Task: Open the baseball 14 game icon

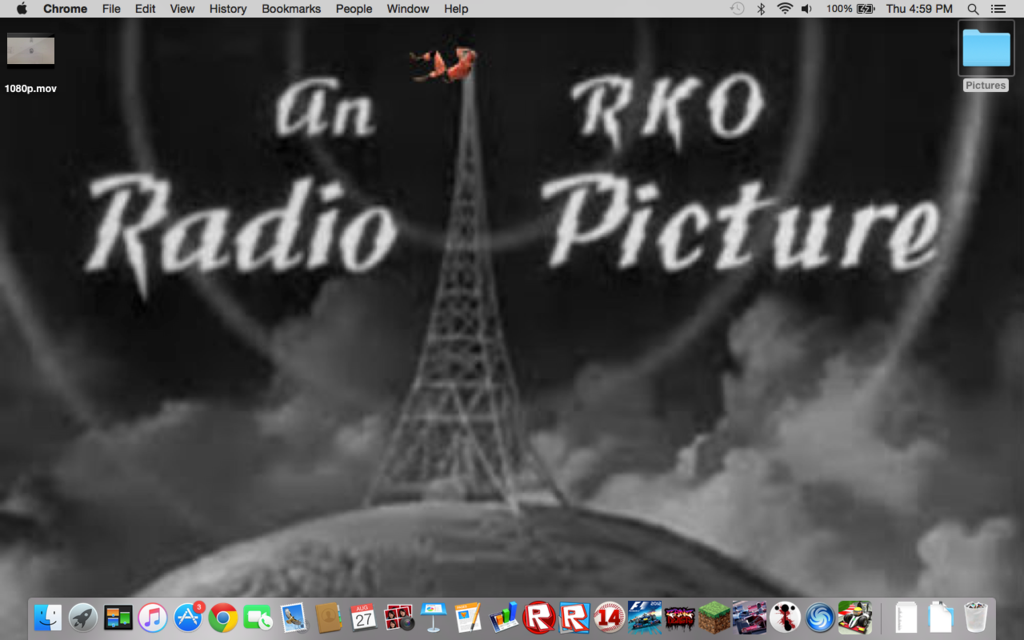Action: tap(609, 617)
